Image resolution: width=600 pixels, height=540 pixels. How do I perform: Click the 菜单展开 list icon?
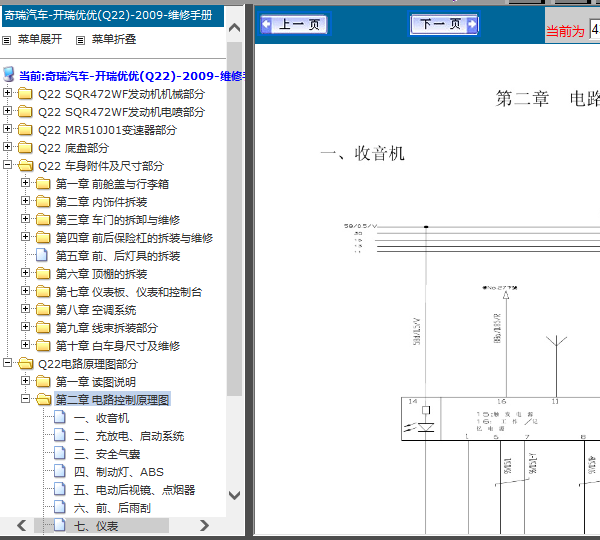[7, 40]
